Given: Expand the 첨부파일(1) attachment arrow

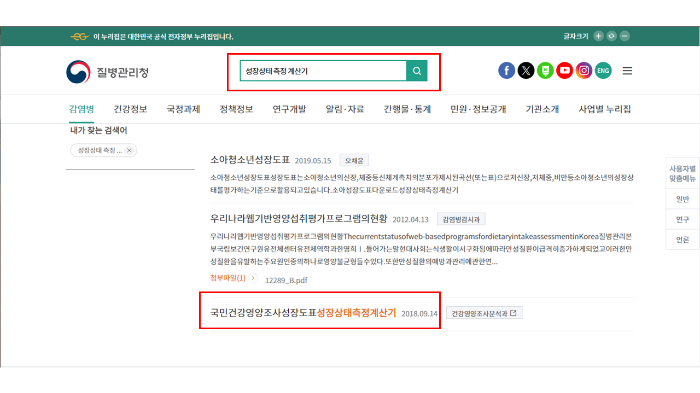Looking at the screenshot, I should click(x=253, y=278).
